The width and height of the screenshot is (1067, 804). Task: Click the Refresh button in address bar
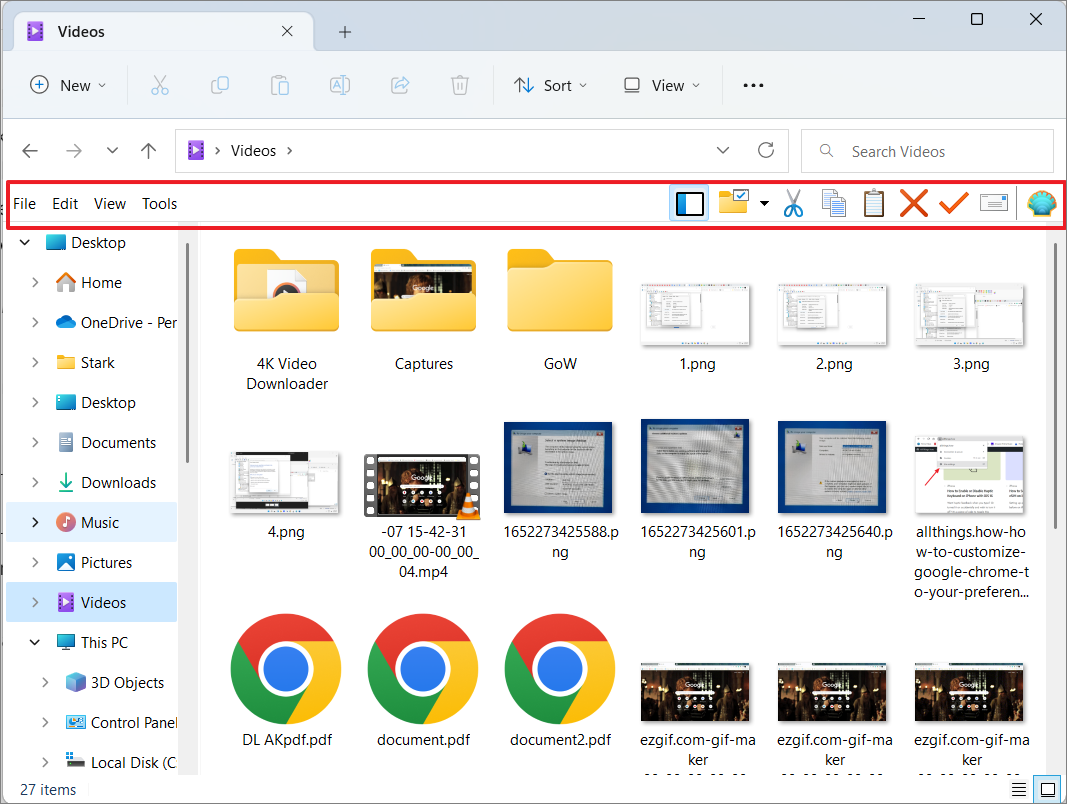click(x=766, y=150)
